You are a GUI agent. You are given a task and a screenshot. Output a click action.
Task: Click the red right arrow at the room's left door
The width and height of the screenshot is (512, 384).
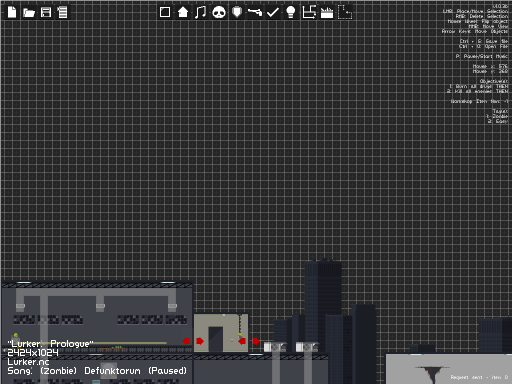[200, 341]
